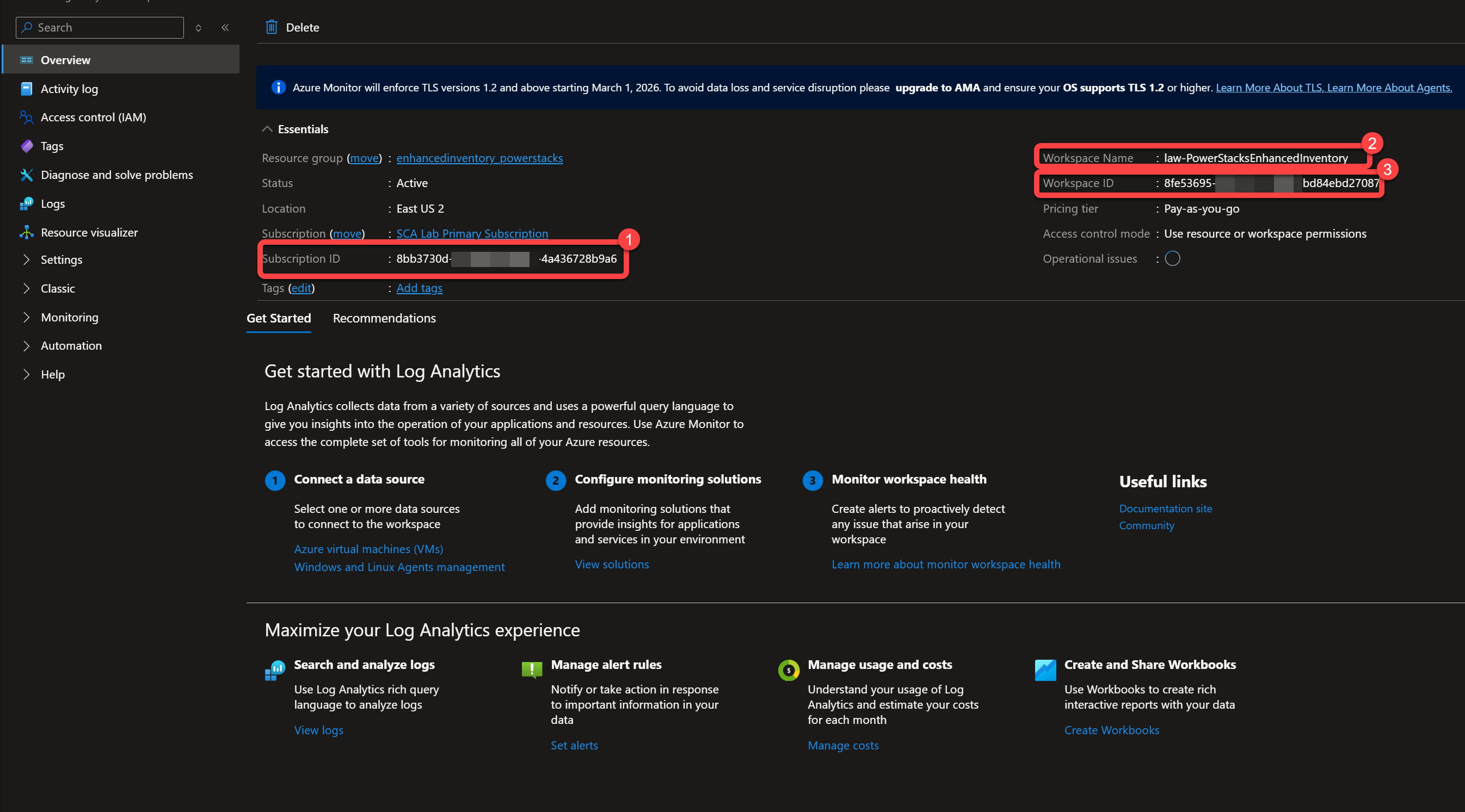Click the Activity log notebook icon
1465x812 pixels.
pyautogui.click(x=26, y=89)
